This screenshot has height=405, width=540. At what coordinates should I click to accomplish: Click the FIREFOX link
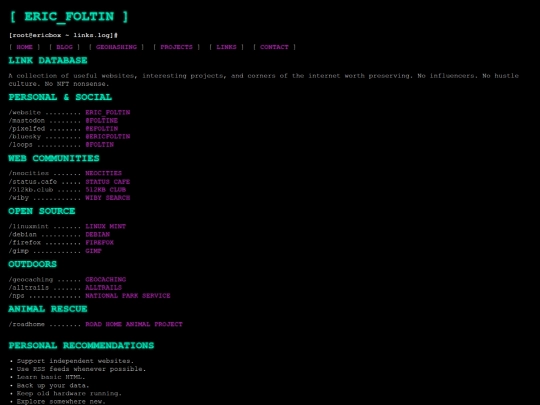pyautogui.click(x=100, y=242)
